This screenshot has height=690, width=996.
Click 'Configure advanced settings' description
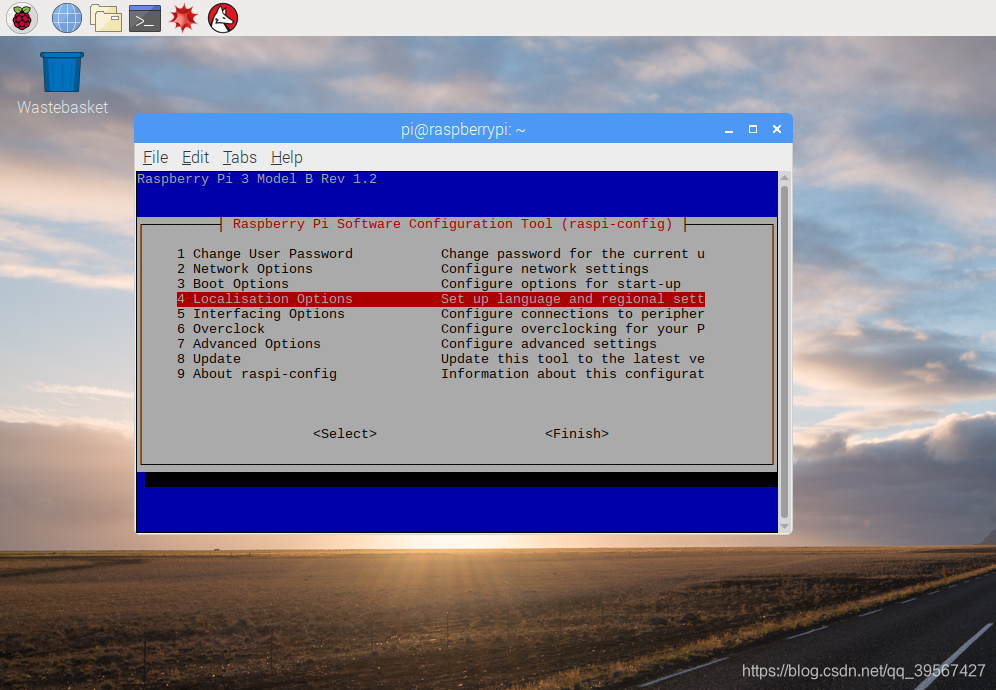pos(549,344)
